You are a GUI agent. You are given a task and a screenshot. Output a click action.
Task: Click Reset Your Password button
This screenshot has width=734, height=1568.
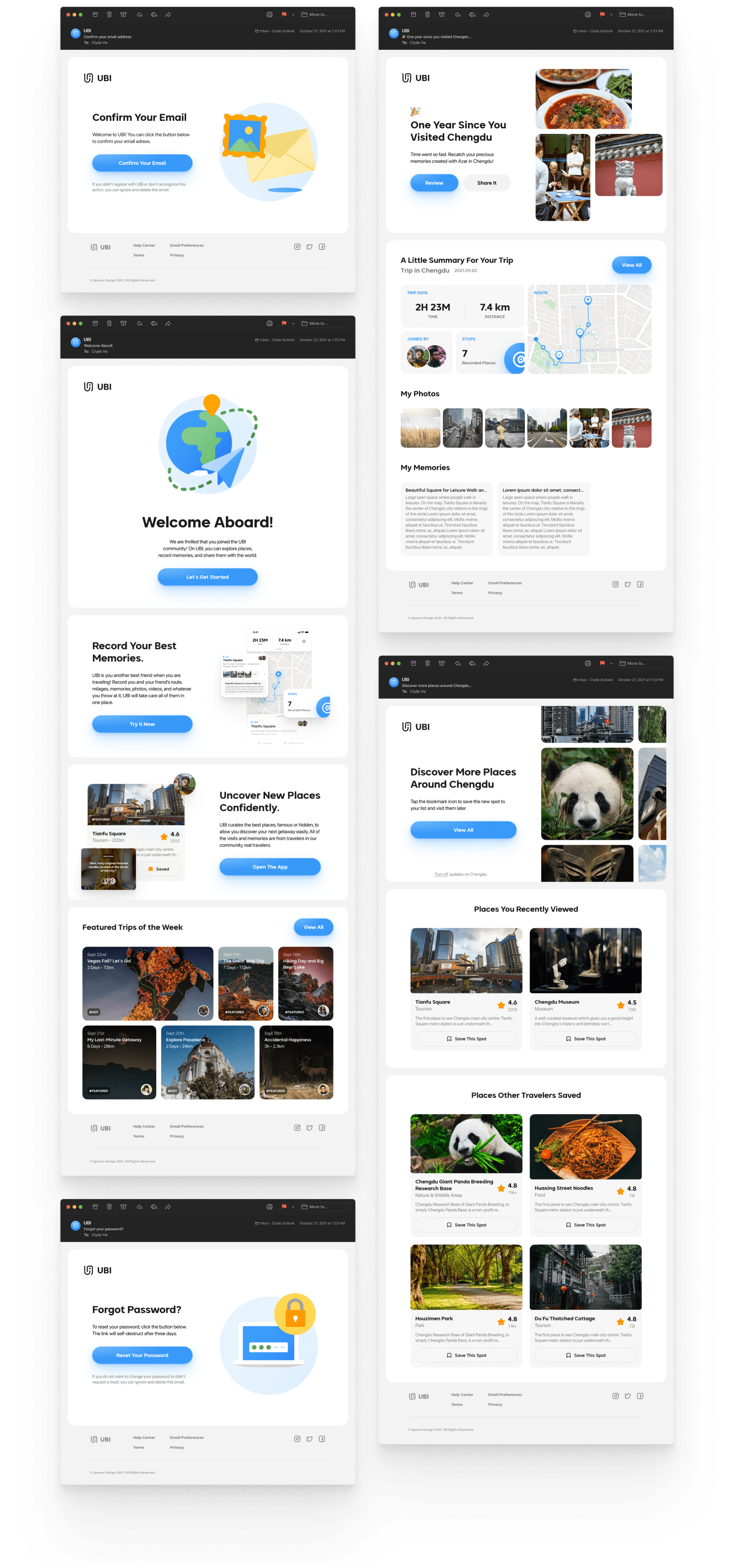142,1355
